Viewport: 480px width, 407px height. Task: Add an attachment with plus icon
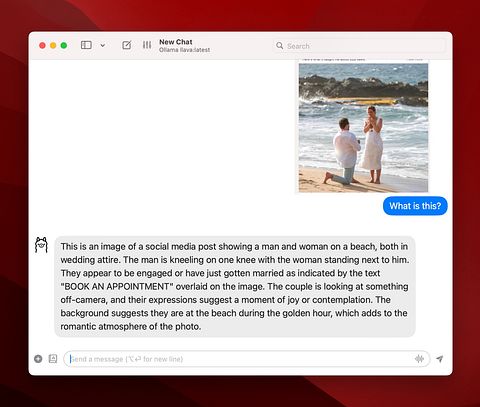point(38,359)
